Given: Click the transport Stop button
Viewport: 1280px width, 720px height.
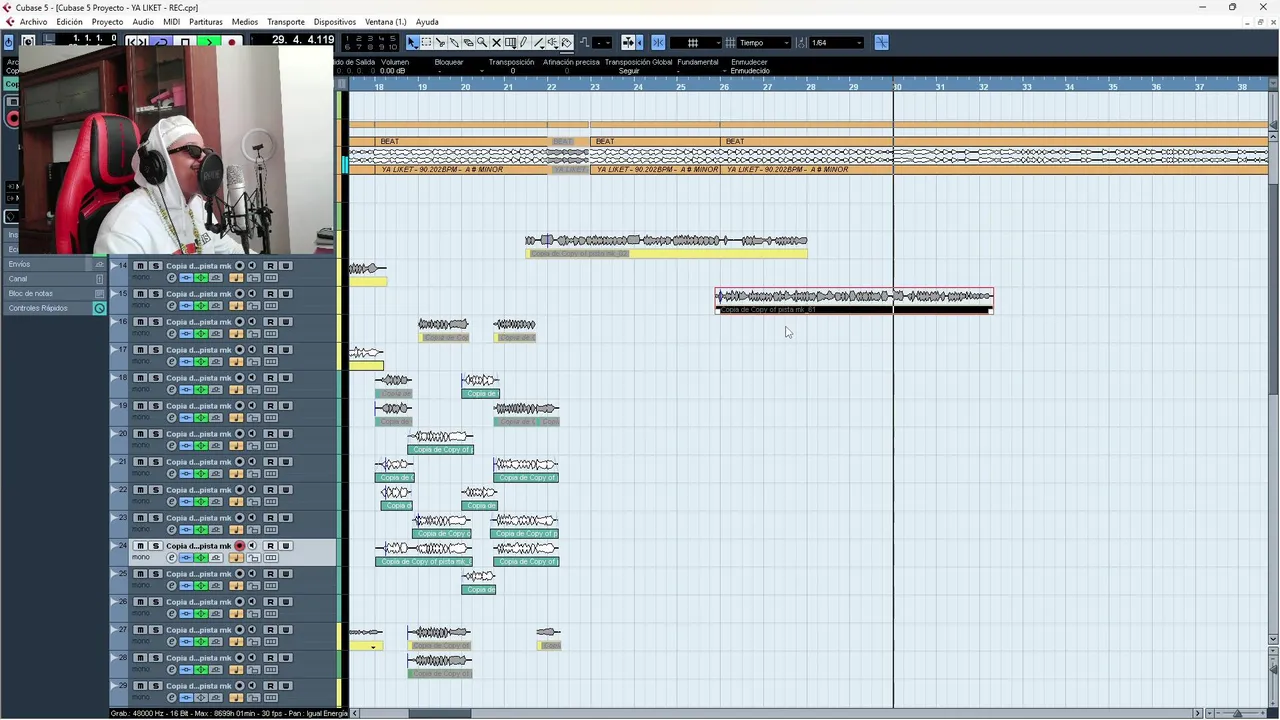Looking at the screenshot, I should click(x=184, y=42).
